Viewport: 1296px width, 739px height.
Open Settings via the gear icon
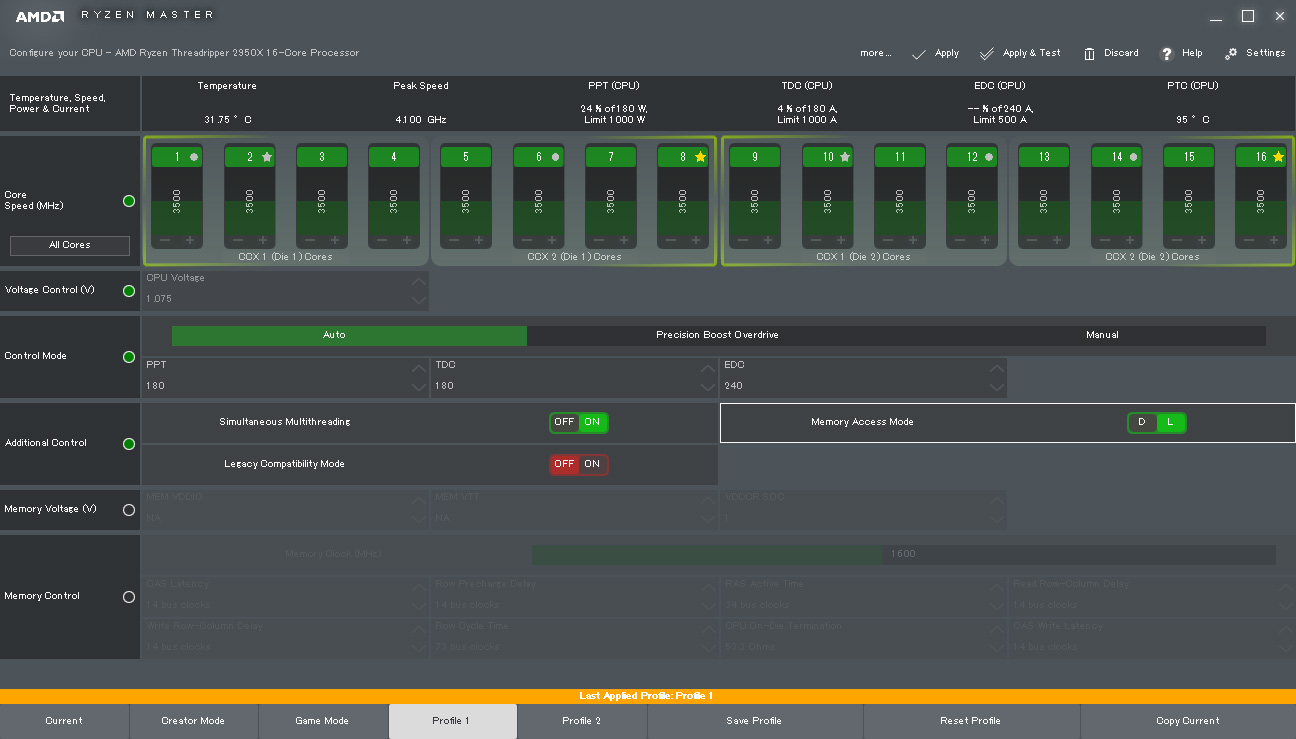(1231, 53)
